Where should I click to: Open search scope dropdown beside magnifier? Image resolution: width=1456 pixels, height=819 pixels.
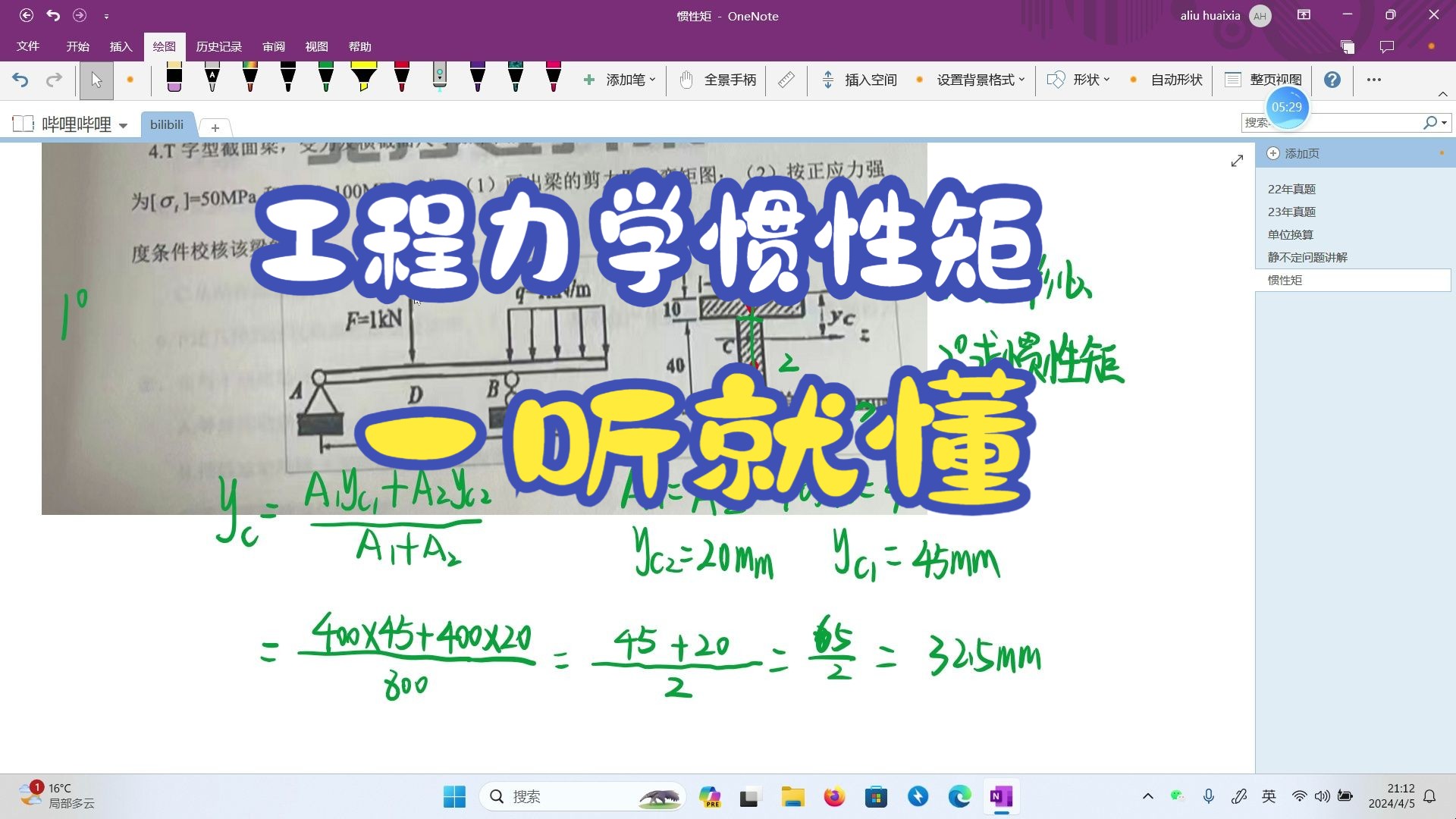tap(1444, 123)
